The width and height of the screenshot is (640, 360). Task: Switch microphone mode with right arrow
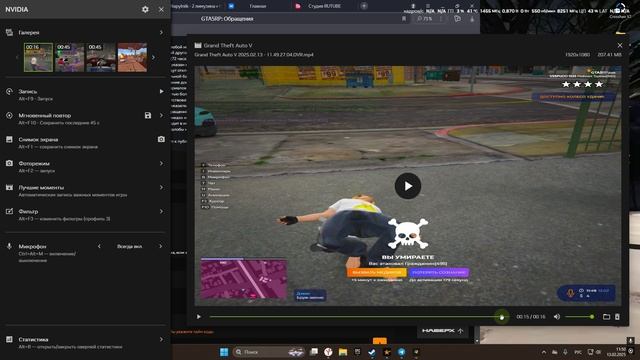(160, 246)
